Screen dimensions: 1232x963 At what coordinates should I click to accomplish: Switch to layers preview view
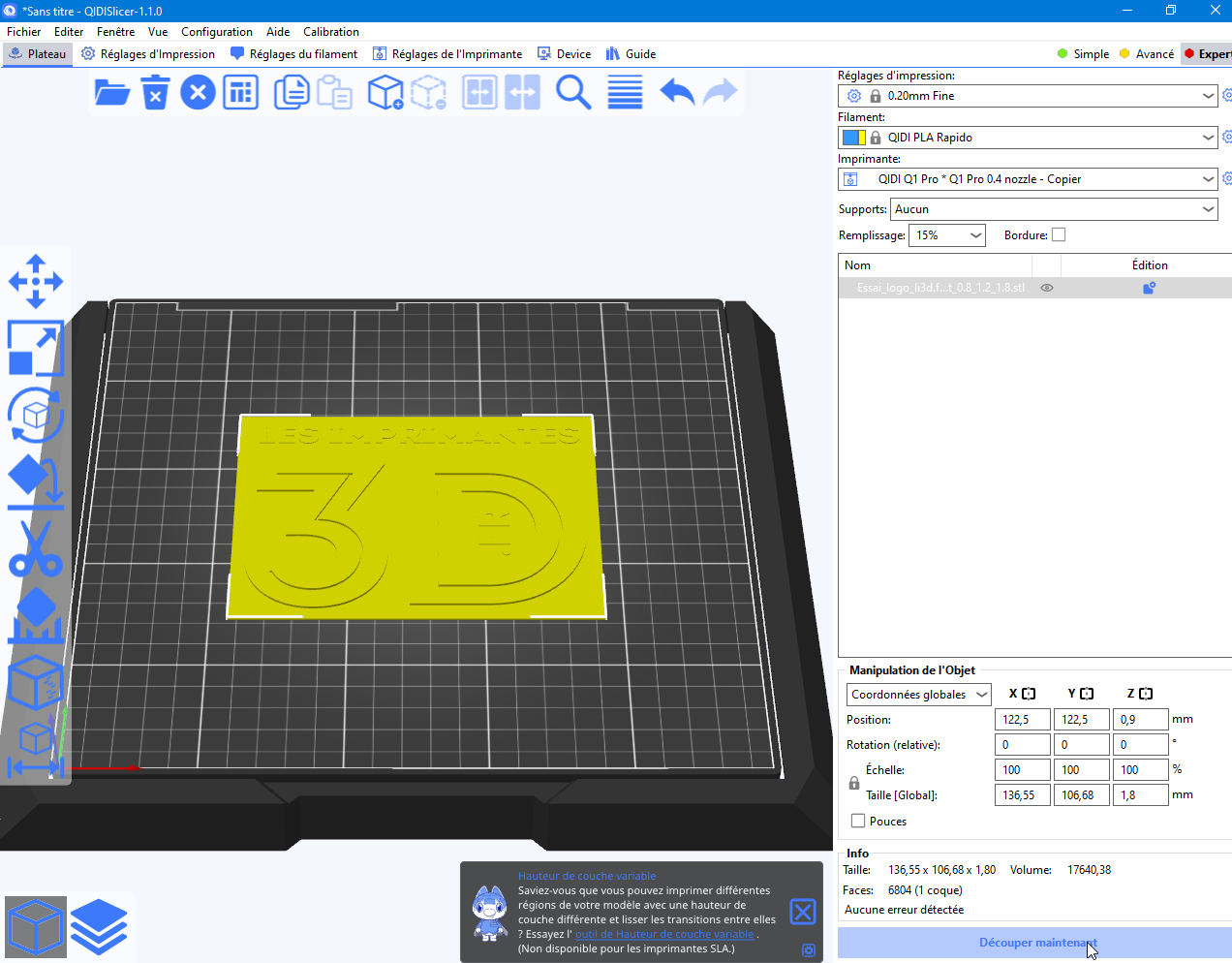[99, 927]
